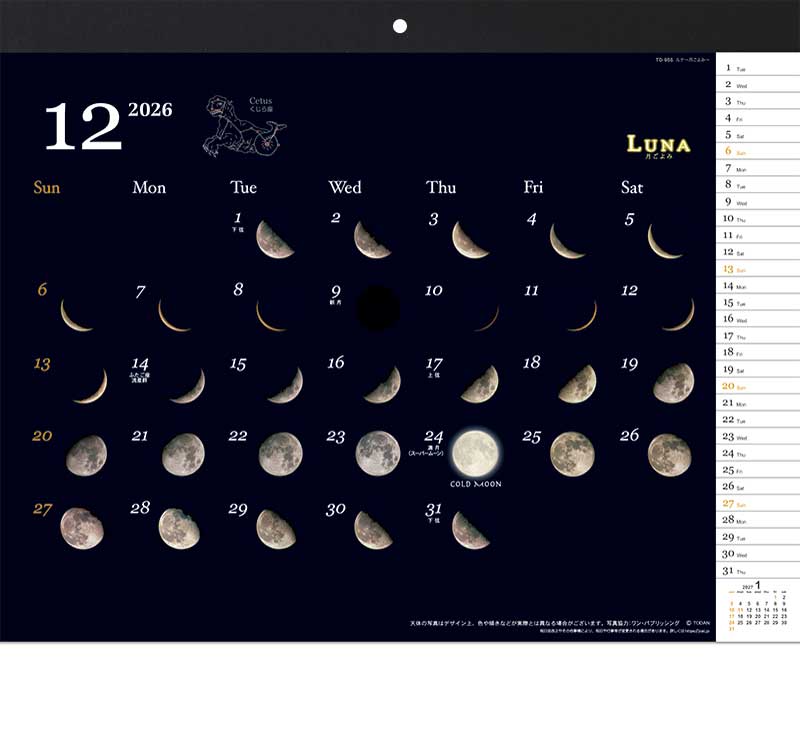The width and height of the screenshot is (800, 747).
Task: Select the crescent moon image beside date 12
Action: pos(679,315)
